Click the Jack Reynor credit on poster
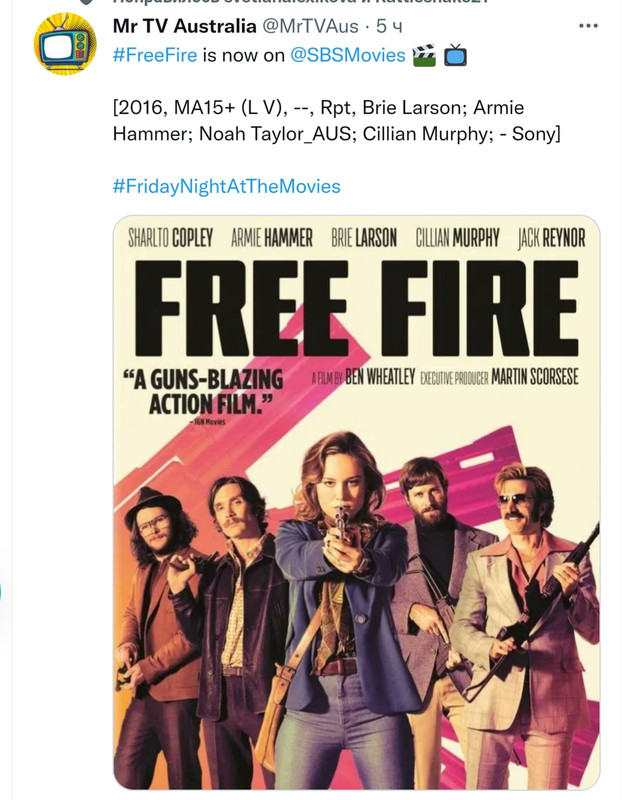This screenshot has height=800, width=622. click(x=552, y=238)
